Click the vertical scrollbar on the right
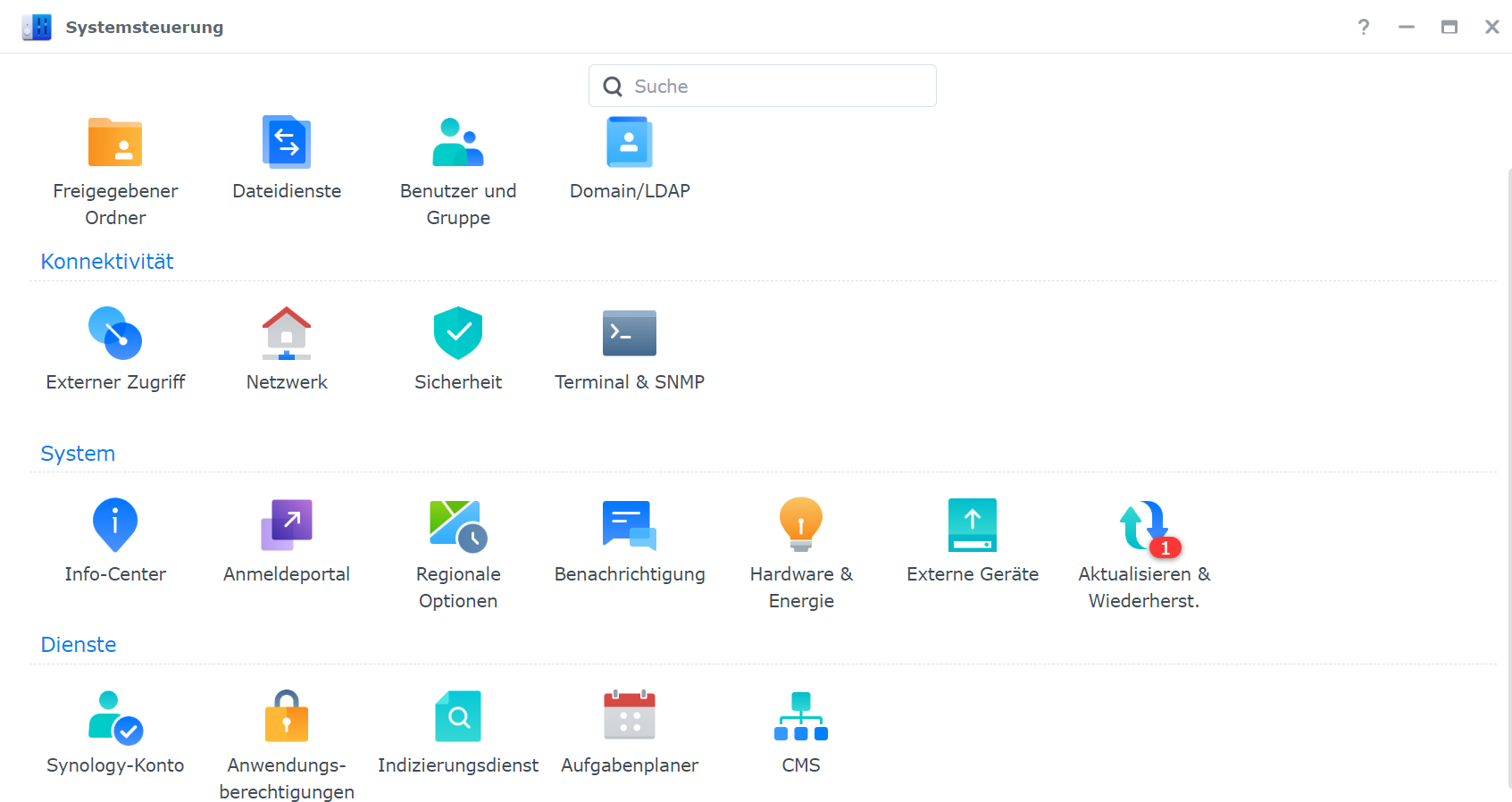The image size is (1512, 802). tap(1508, 478)
